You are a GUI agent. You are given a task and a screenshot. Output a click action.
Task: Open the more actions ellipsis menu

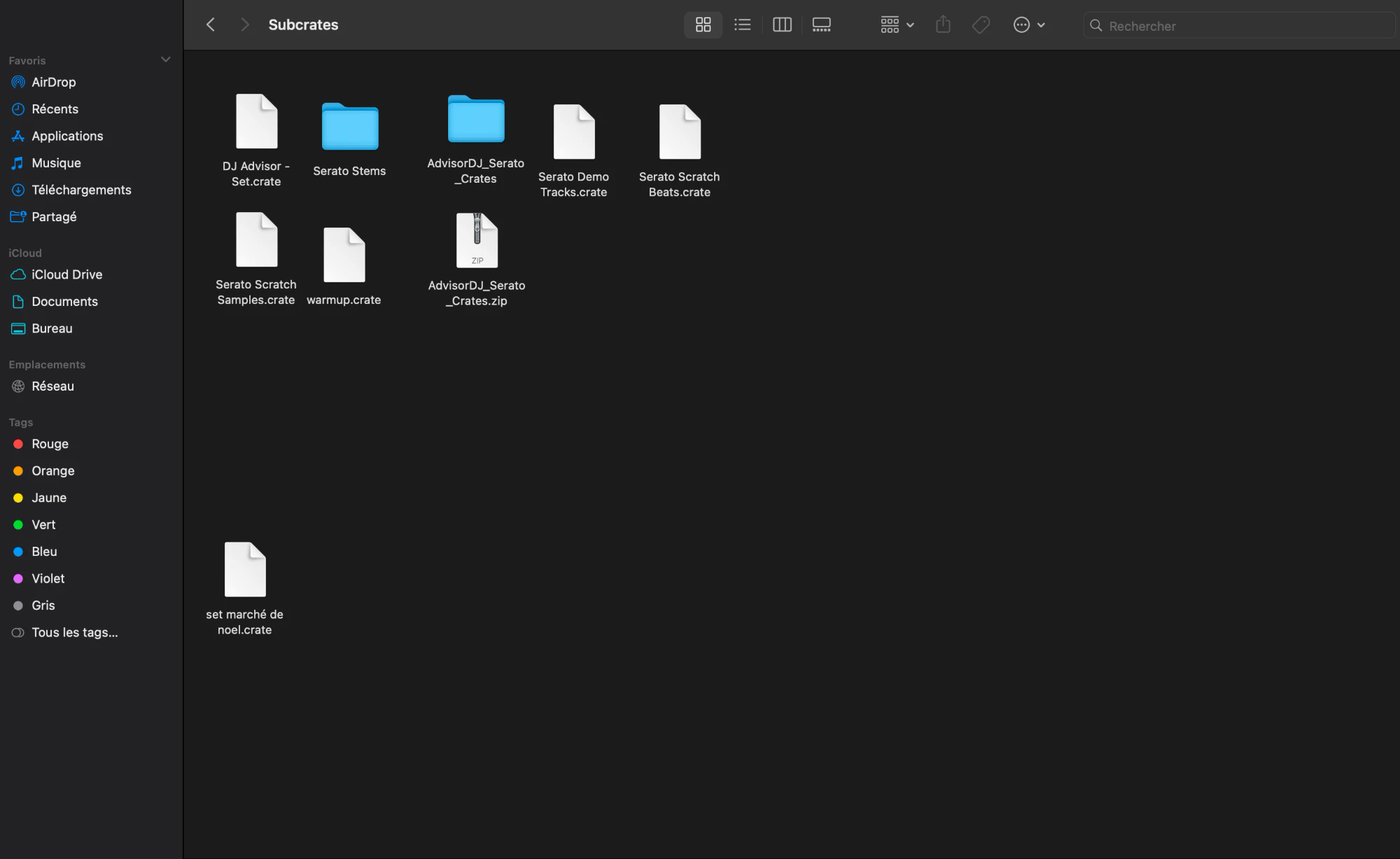pos(1029,25)
